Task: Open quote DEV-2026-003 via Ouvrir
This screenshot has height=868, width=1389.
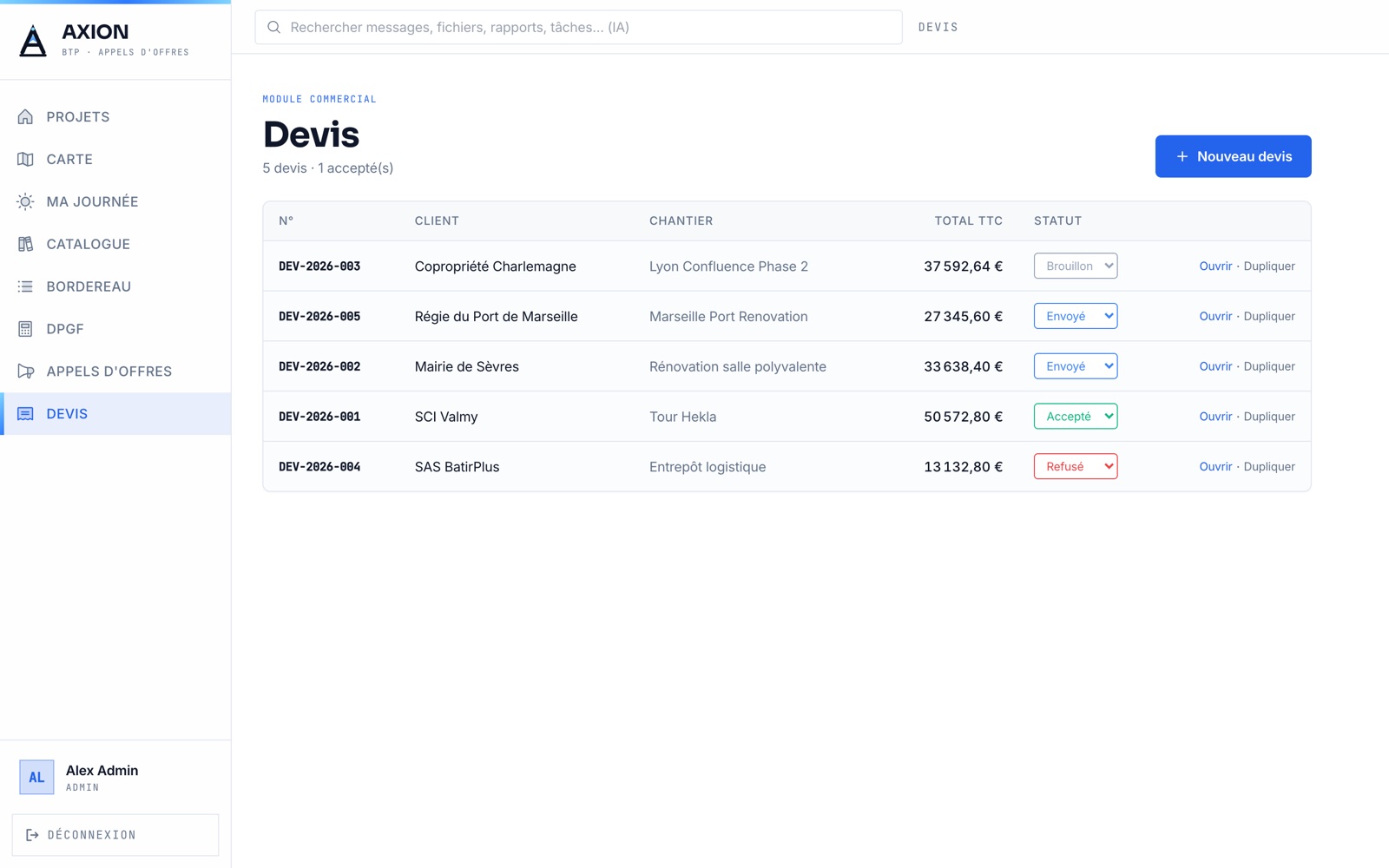Action: click(1215, 266)
